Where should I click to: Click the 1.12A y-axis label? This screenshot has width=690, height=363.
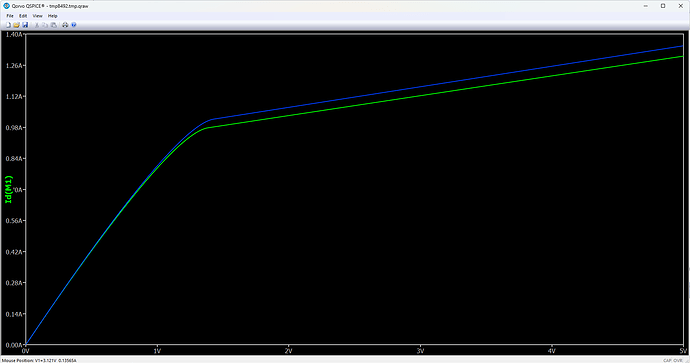coord(14,96)
